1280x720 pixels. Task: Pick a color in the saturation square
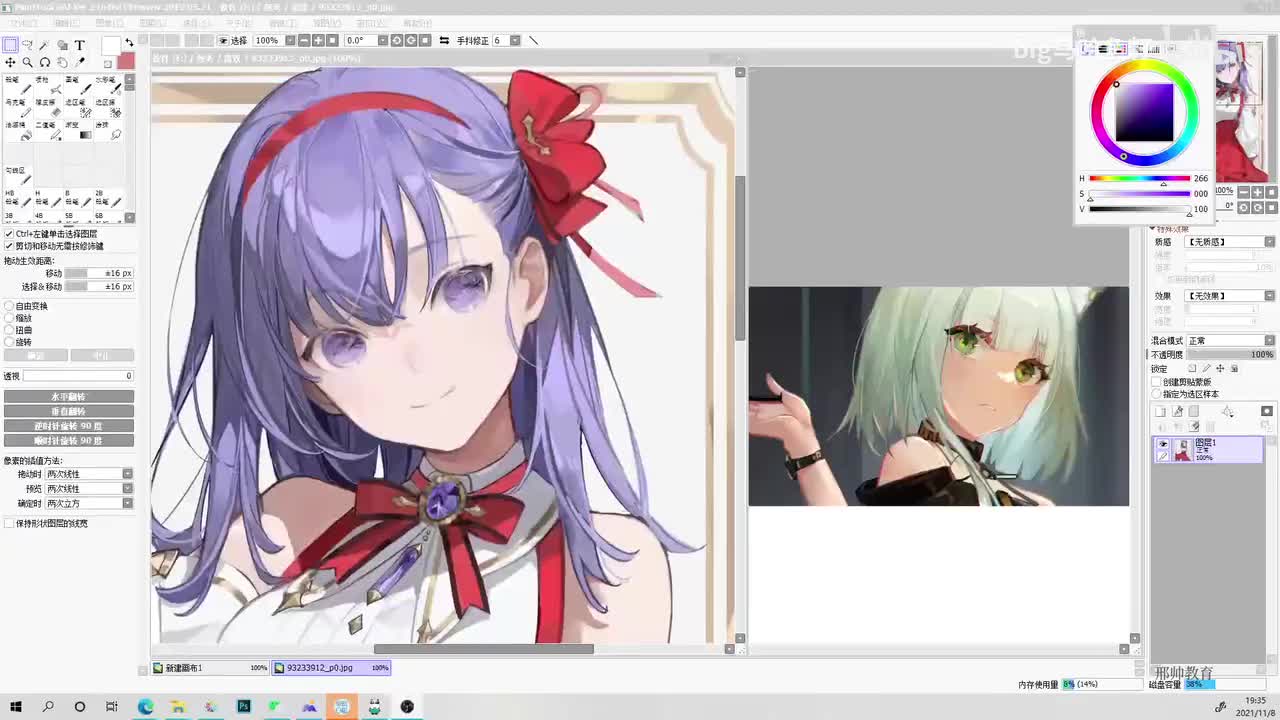(1144, 112)
